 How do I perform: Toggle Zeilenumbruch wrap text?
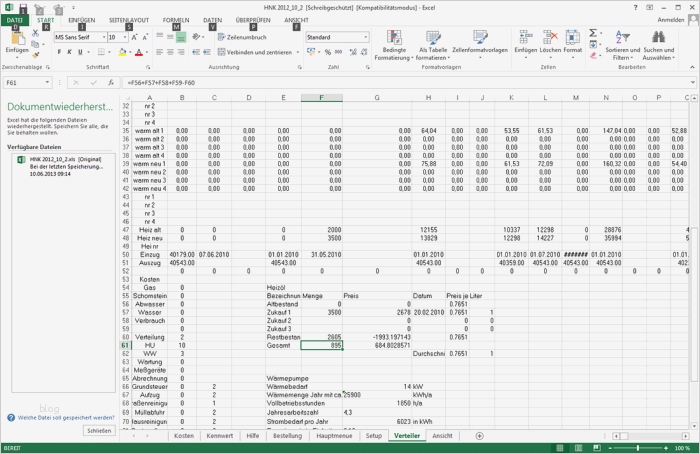tap(242, 37)
